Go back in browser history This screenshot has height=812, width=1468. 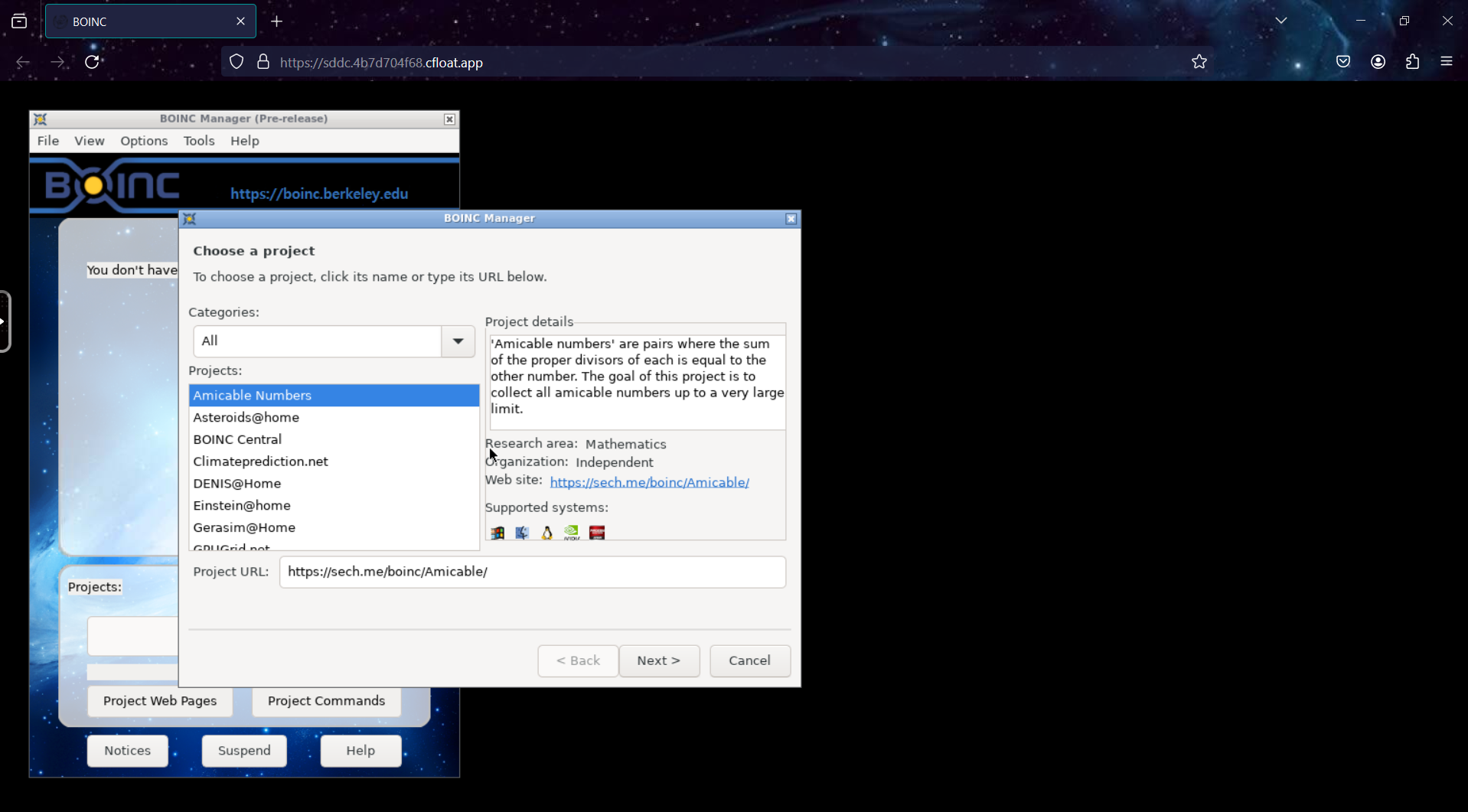(23, 62)
